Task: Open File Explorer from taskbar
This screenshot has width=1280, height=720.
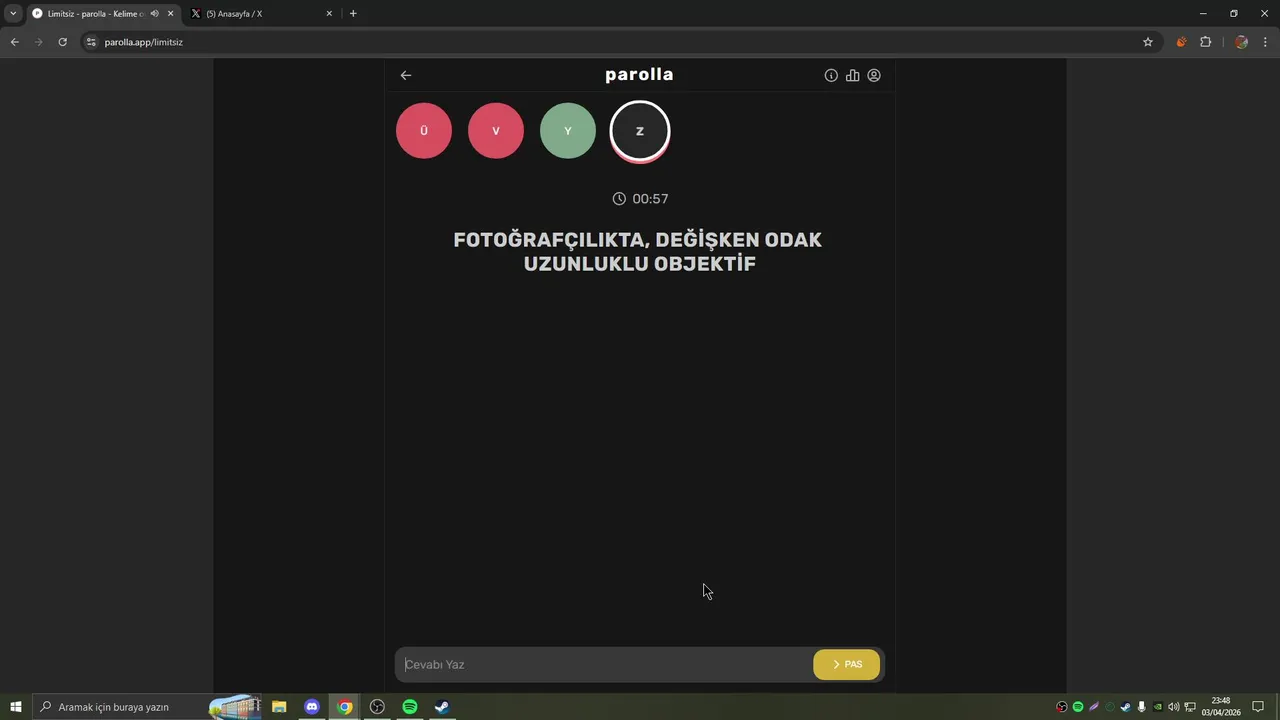Action: 279,707
